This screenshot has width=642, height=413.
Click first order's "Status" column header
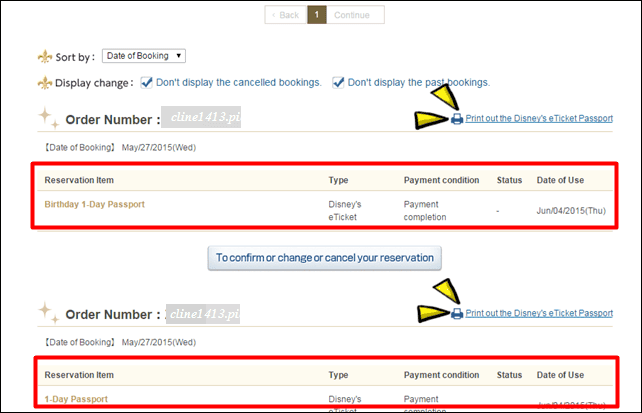coord(509,180)
